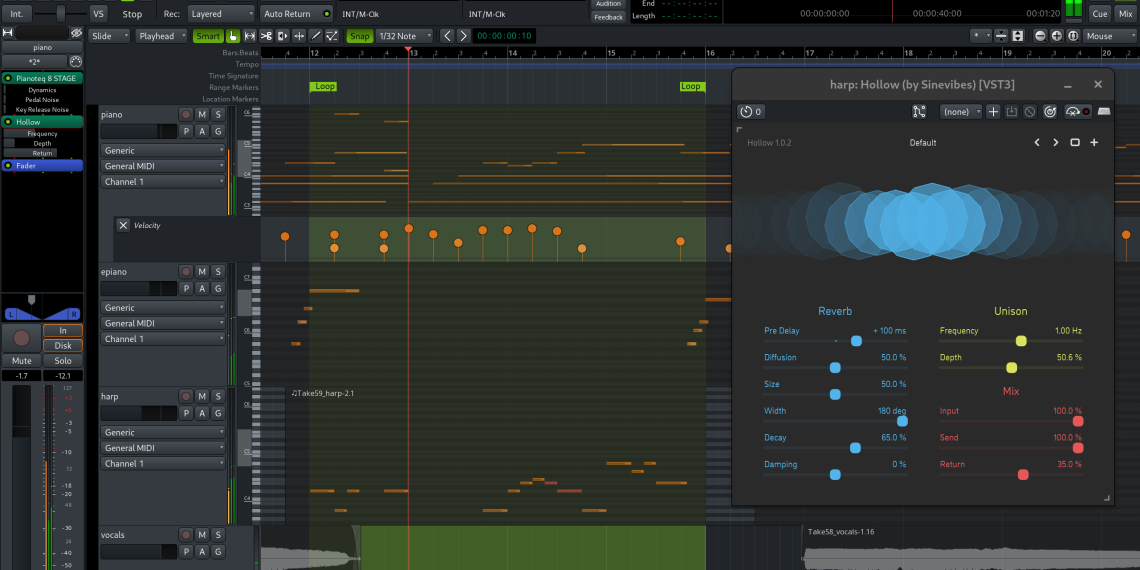Click the Auto Return button

[x=296, y=14]
